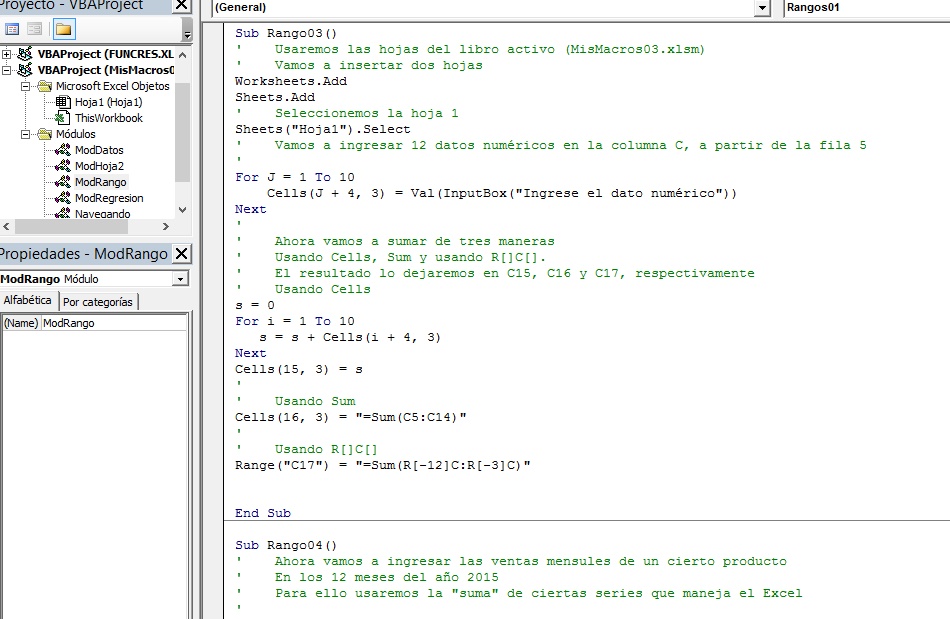Click the ModRegresion module icon
The width and height of the screenshot is (950, 619).
[x=62, y=198]
